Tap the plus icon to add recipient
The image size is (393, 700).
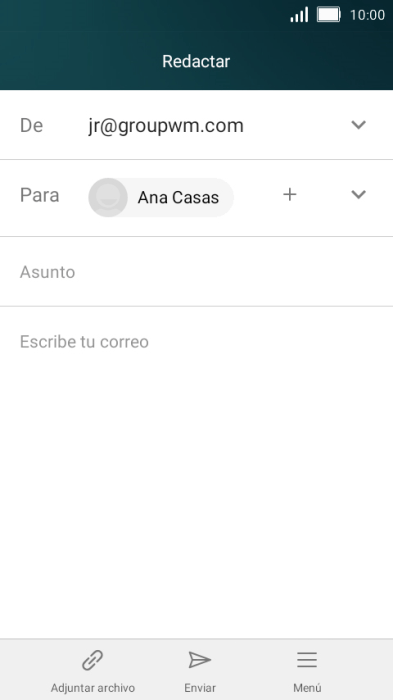click(x=290, y=195)
